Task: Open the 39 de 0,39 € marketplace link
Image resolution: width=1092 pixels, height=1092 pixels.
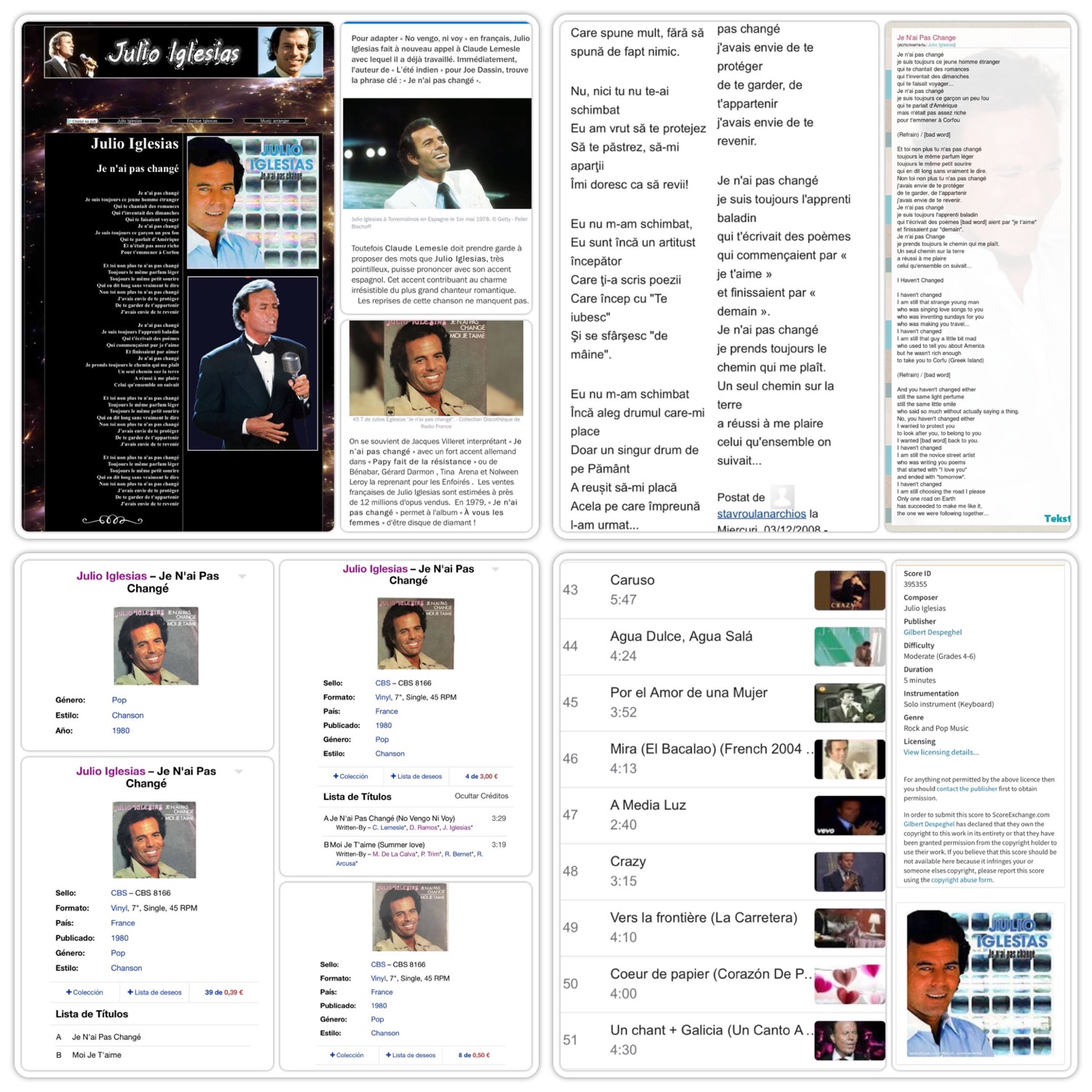Action: (224, 992)
